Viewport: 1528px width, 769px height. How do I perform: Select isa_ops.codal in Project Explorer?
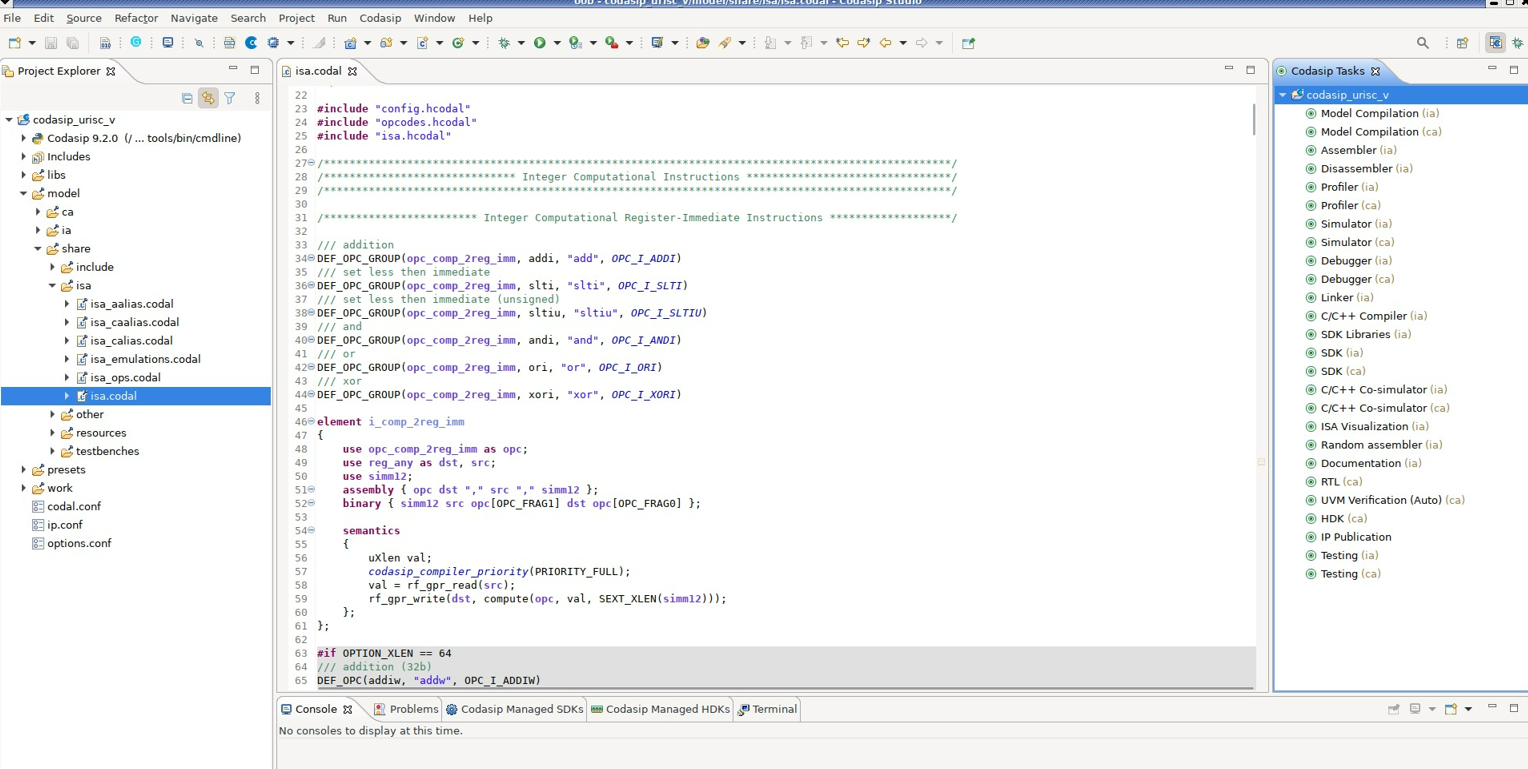point(125,378)
